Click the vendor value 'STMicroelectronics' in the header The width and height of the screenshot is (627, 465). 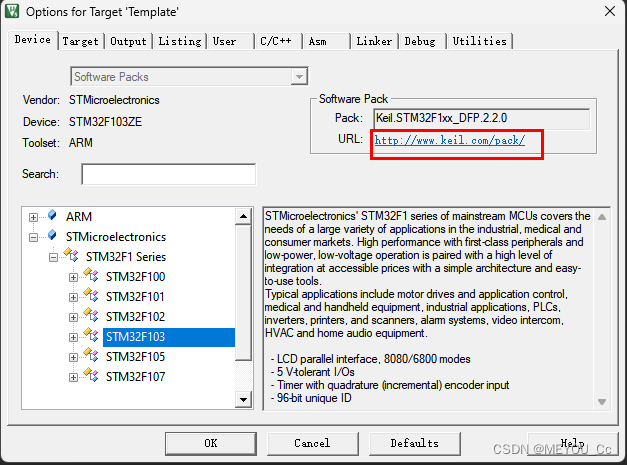click(x=114, y=100)
